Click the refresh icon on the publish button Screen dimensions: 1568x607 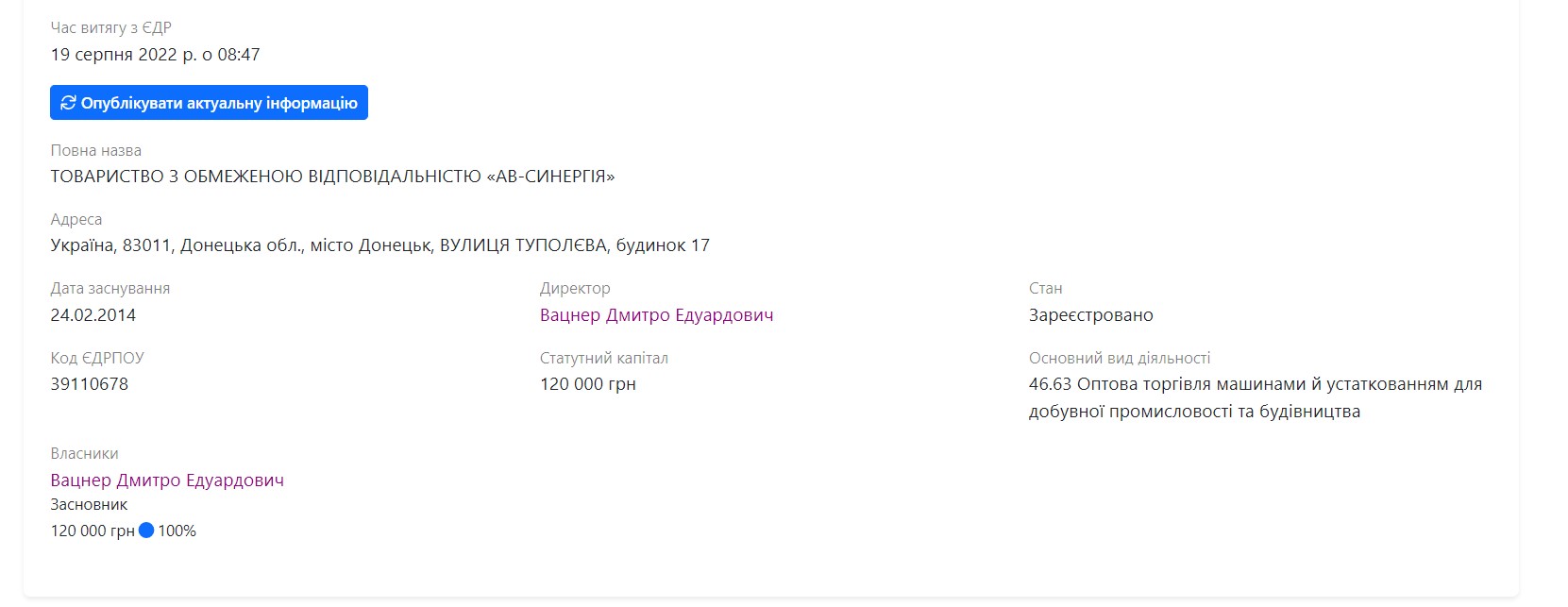[68, 103]
